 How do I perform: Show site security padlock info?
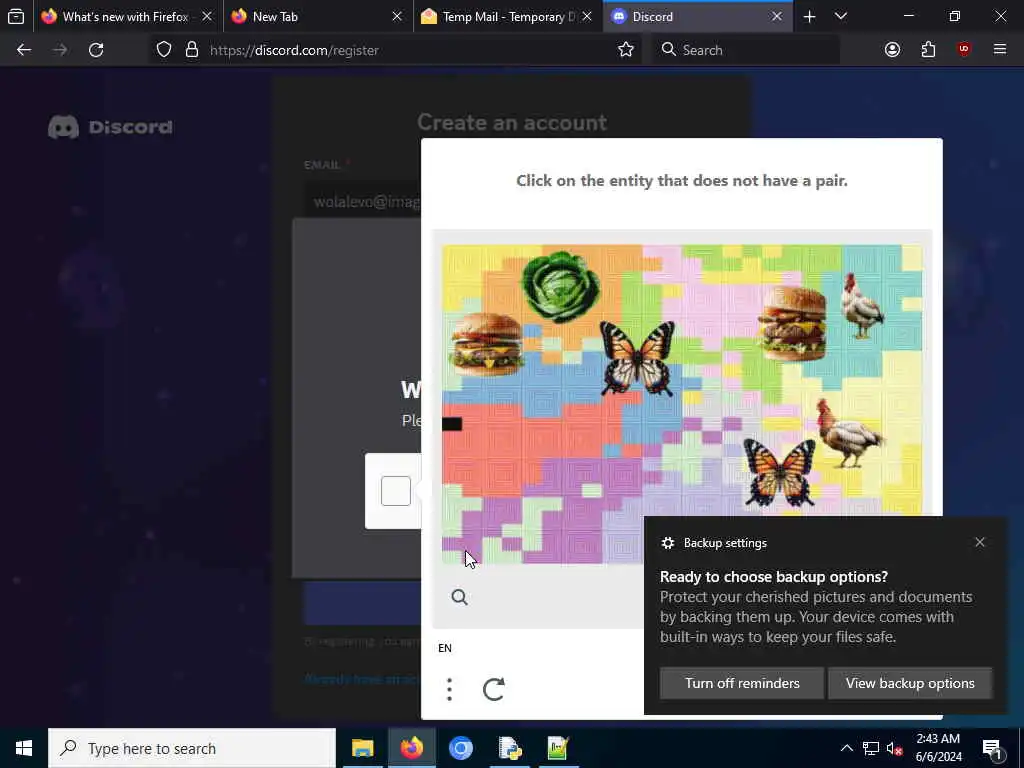[x=191, y=50]
